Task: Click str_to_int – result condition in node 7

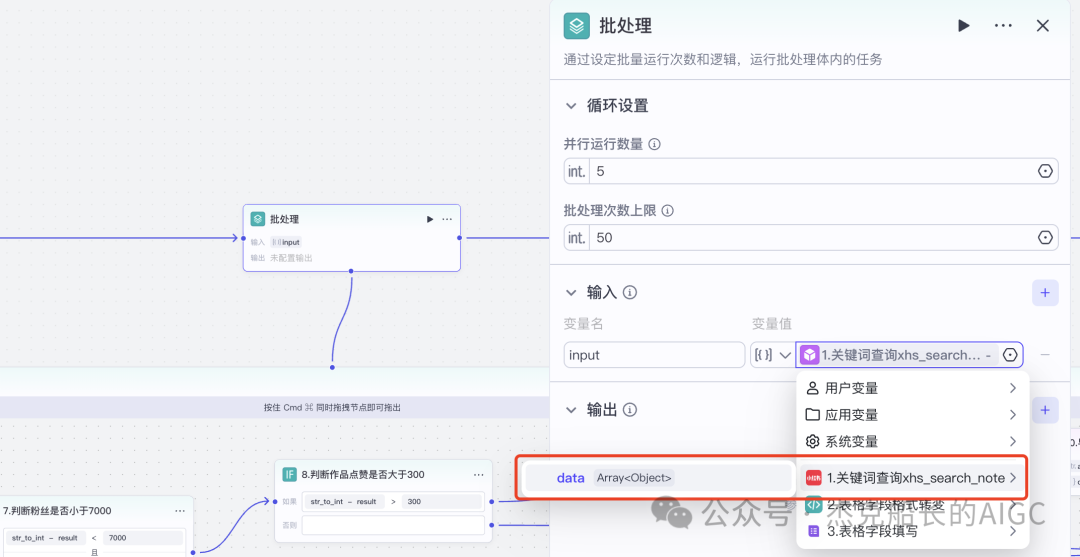Action: coord(45,538)
